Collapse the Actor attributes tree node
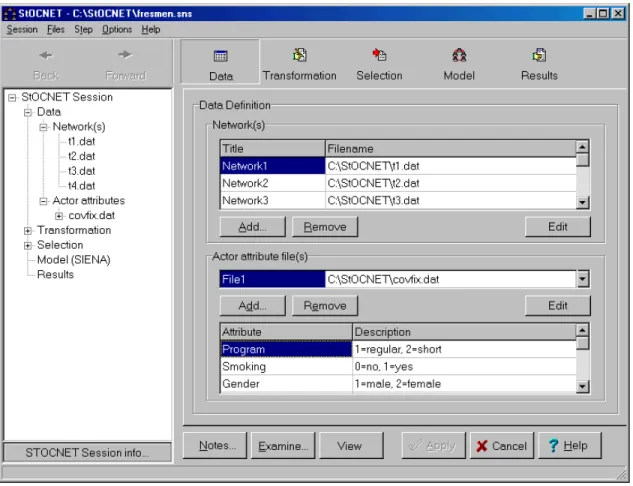Viewport: 633px width, 486px height. [43, 201]
